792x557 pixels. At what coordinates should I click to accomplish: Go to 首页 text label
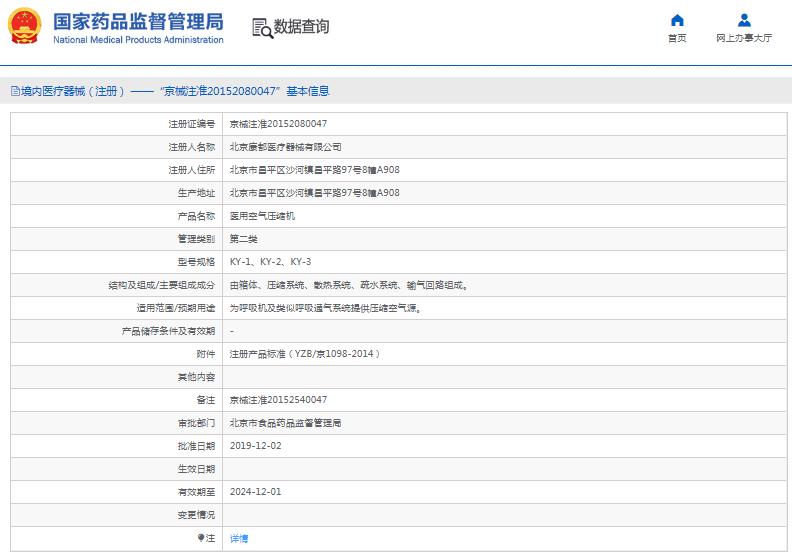pyautogui.click(x=677, y=39)
